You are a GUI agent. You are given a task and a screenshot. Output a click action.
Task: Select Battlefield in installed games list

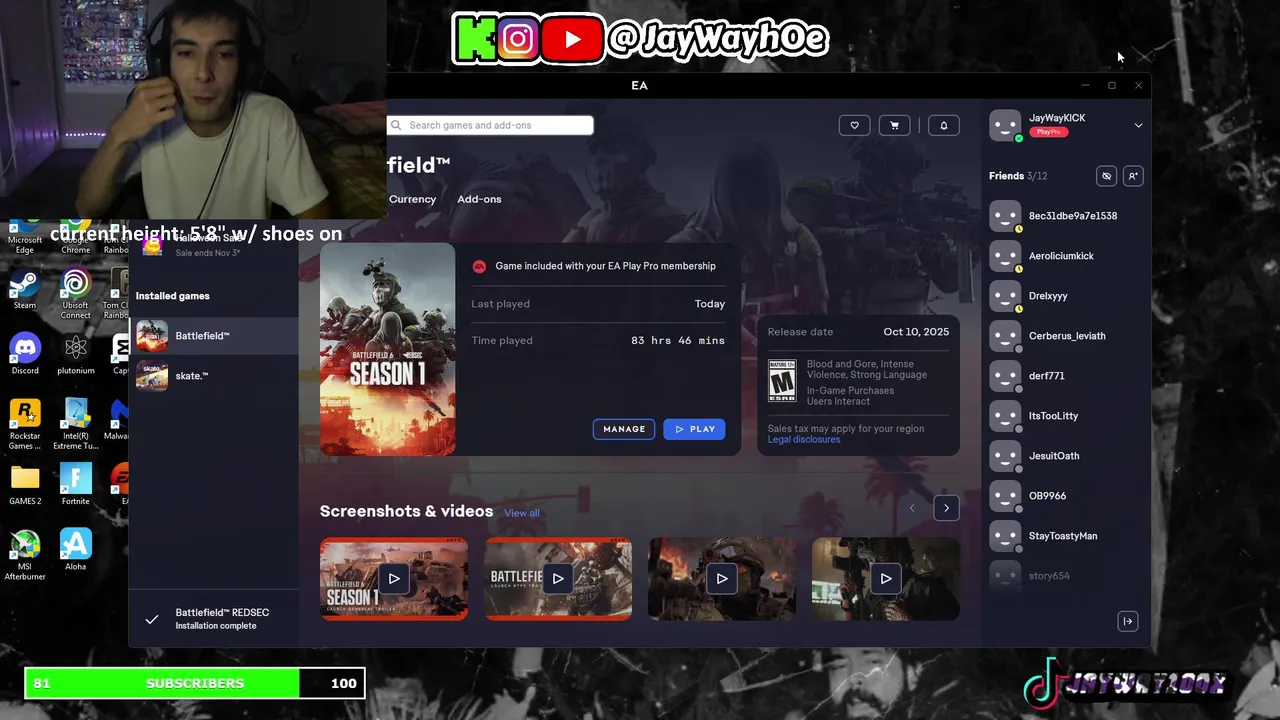tap(214, 336)
